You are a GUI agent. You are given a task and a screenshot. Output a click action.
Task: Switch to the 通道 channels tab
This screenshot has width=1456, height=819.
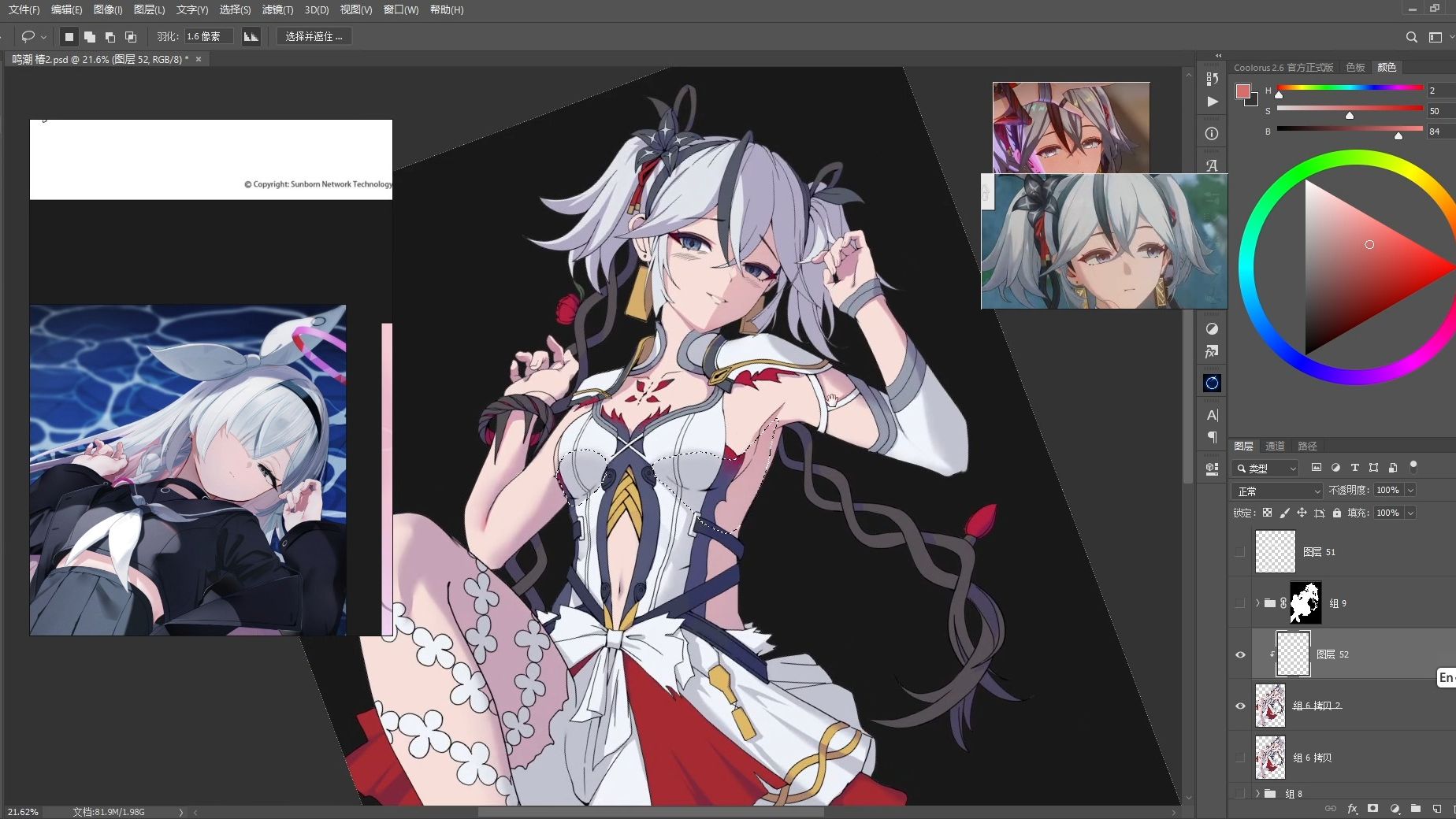1275,447
